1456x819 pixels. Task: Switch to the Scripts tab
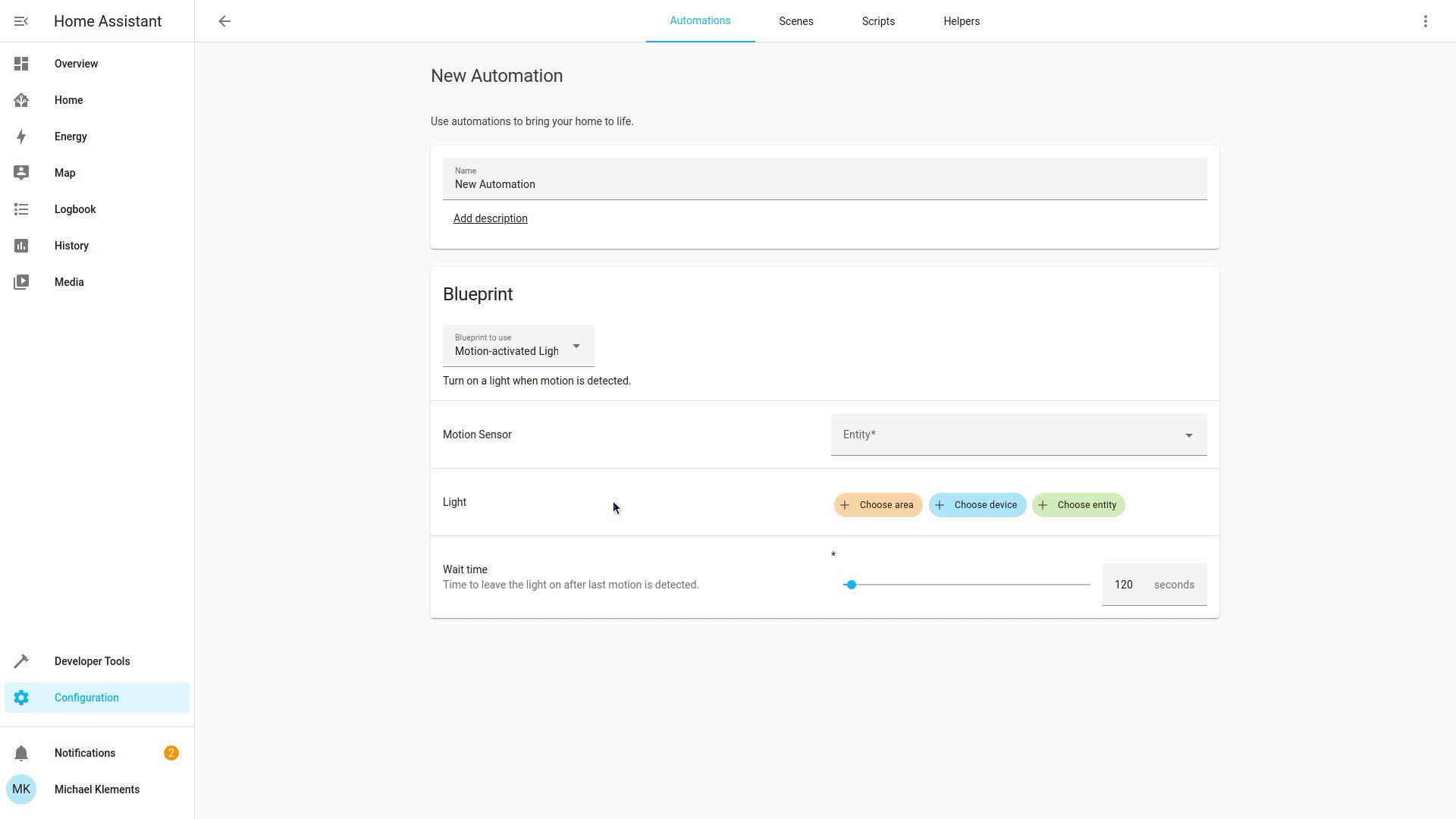(x=877, y=21)
